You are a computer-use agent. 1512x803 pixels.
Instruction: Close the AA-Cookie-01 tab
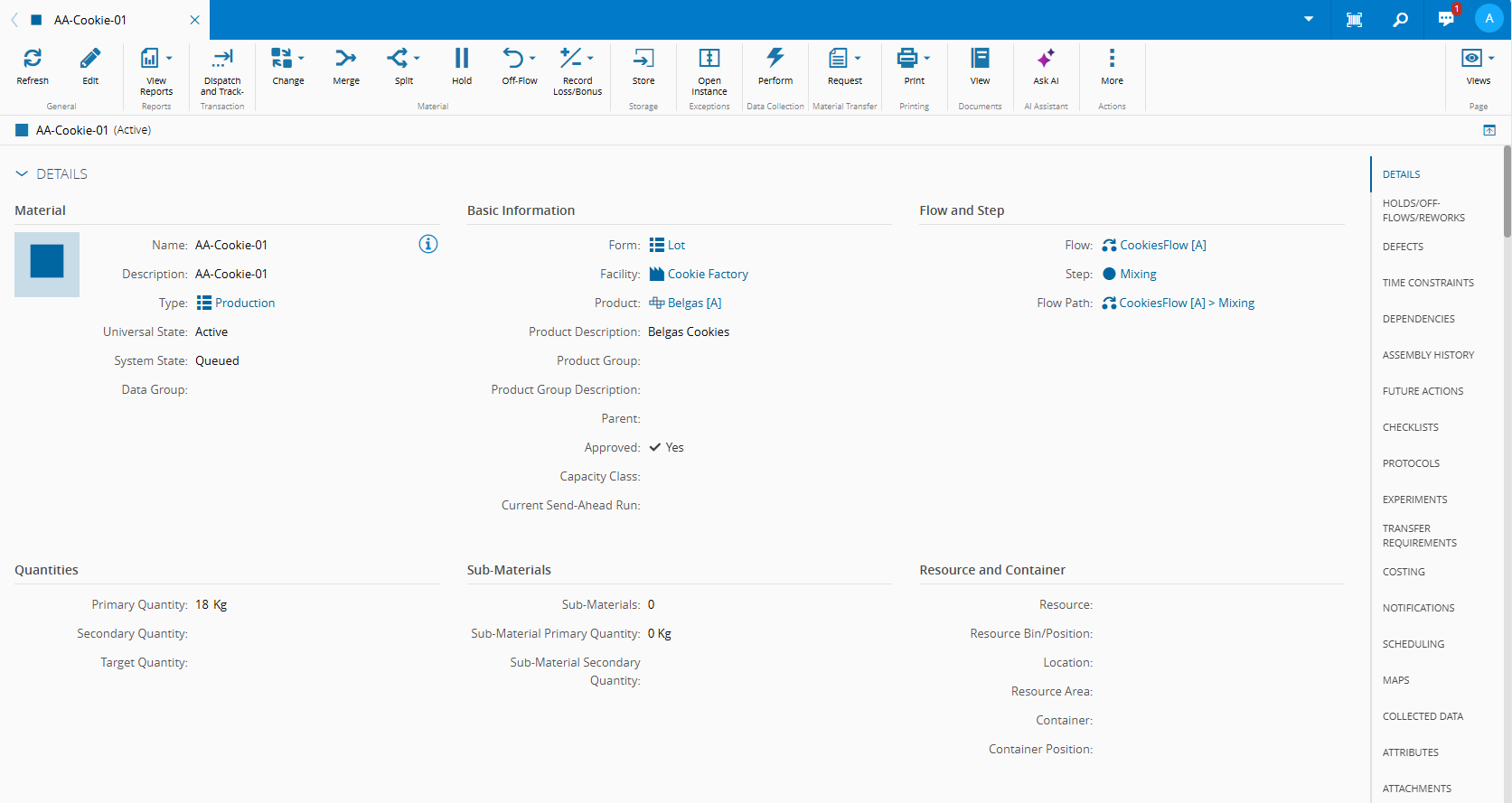(194, 20)
